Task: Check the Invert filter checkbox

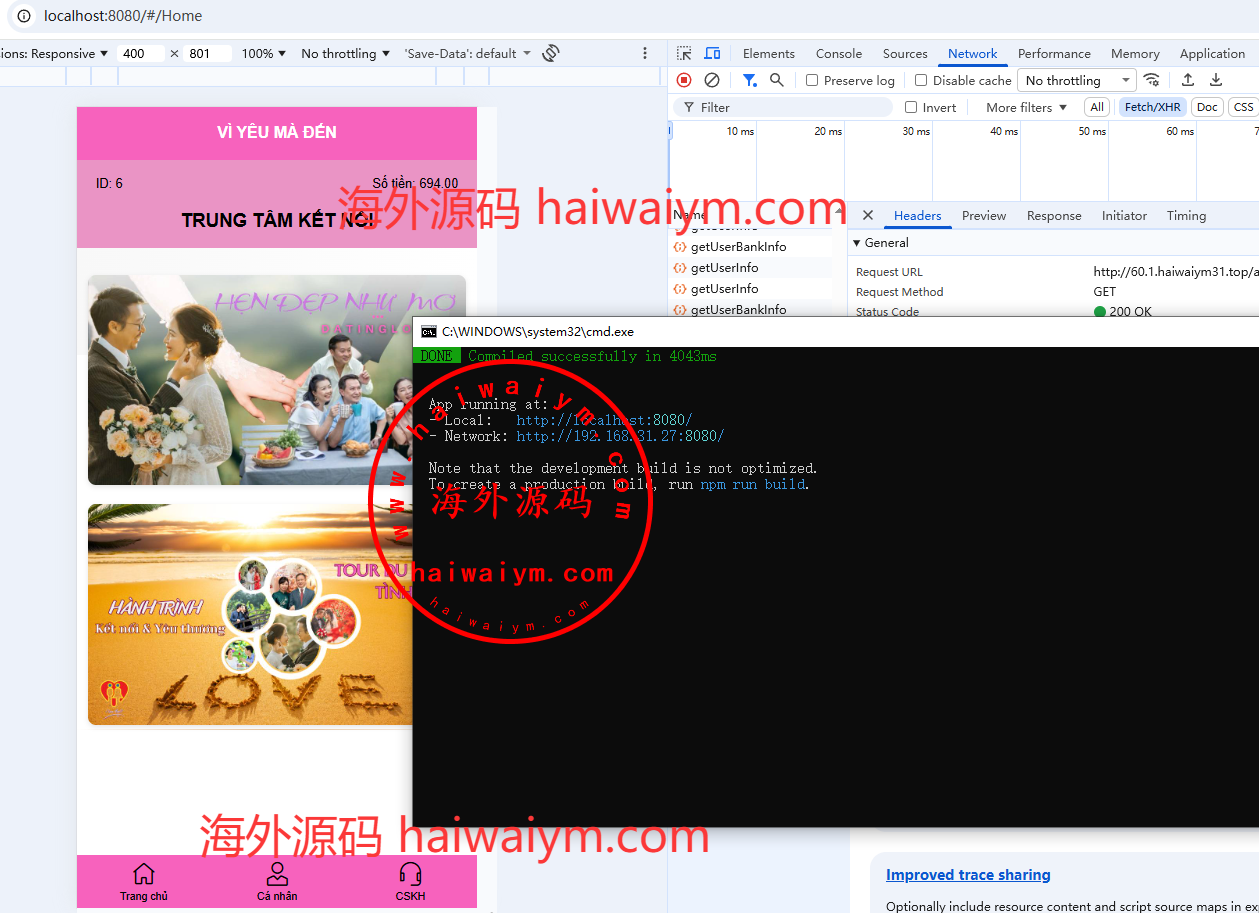Action: (x=911, y=107)
